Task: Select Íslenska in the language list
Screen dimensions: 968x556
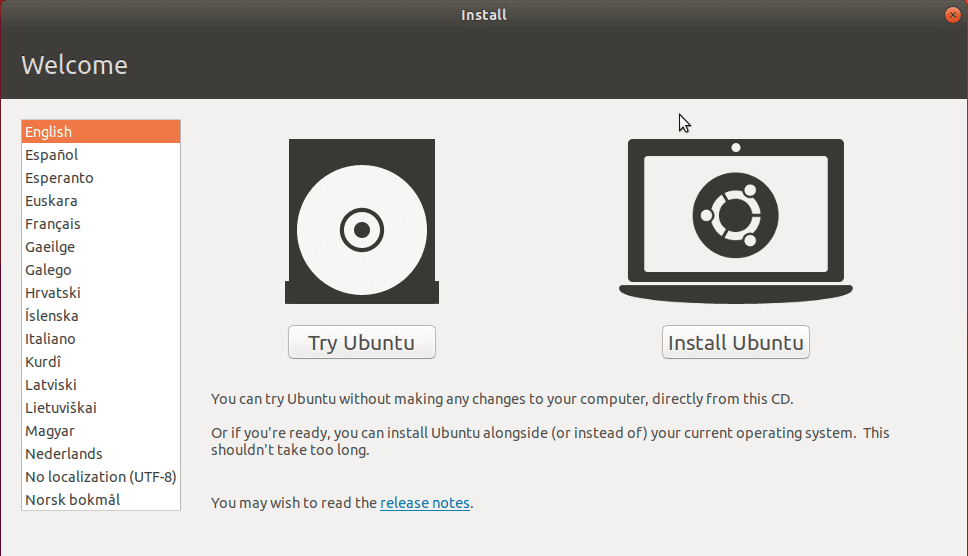Action: tap(101, 315)
